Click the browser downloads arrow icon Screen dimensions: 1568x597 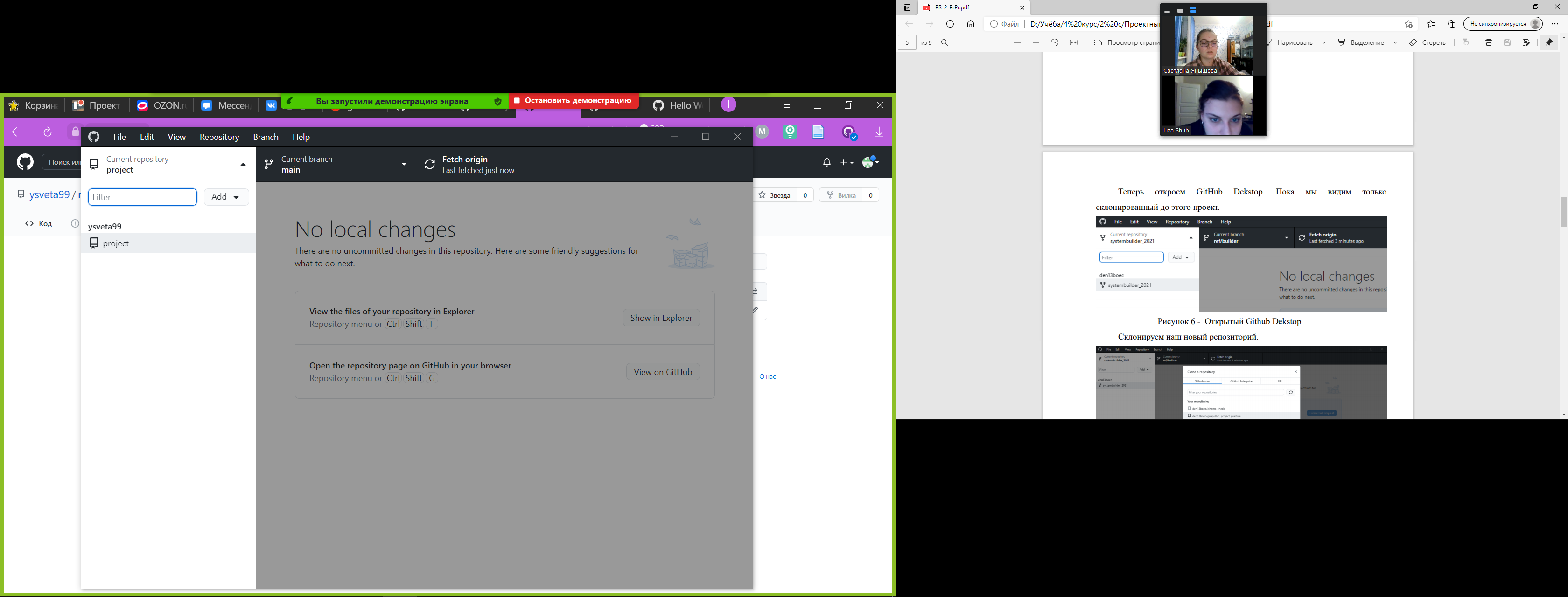click(x=879, y=132)
